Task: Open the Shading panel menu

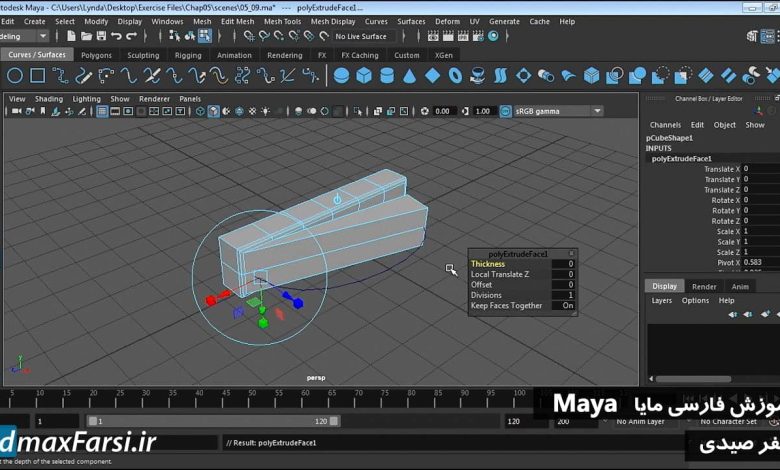Action: pyautogui.click(x=49, y=99)
